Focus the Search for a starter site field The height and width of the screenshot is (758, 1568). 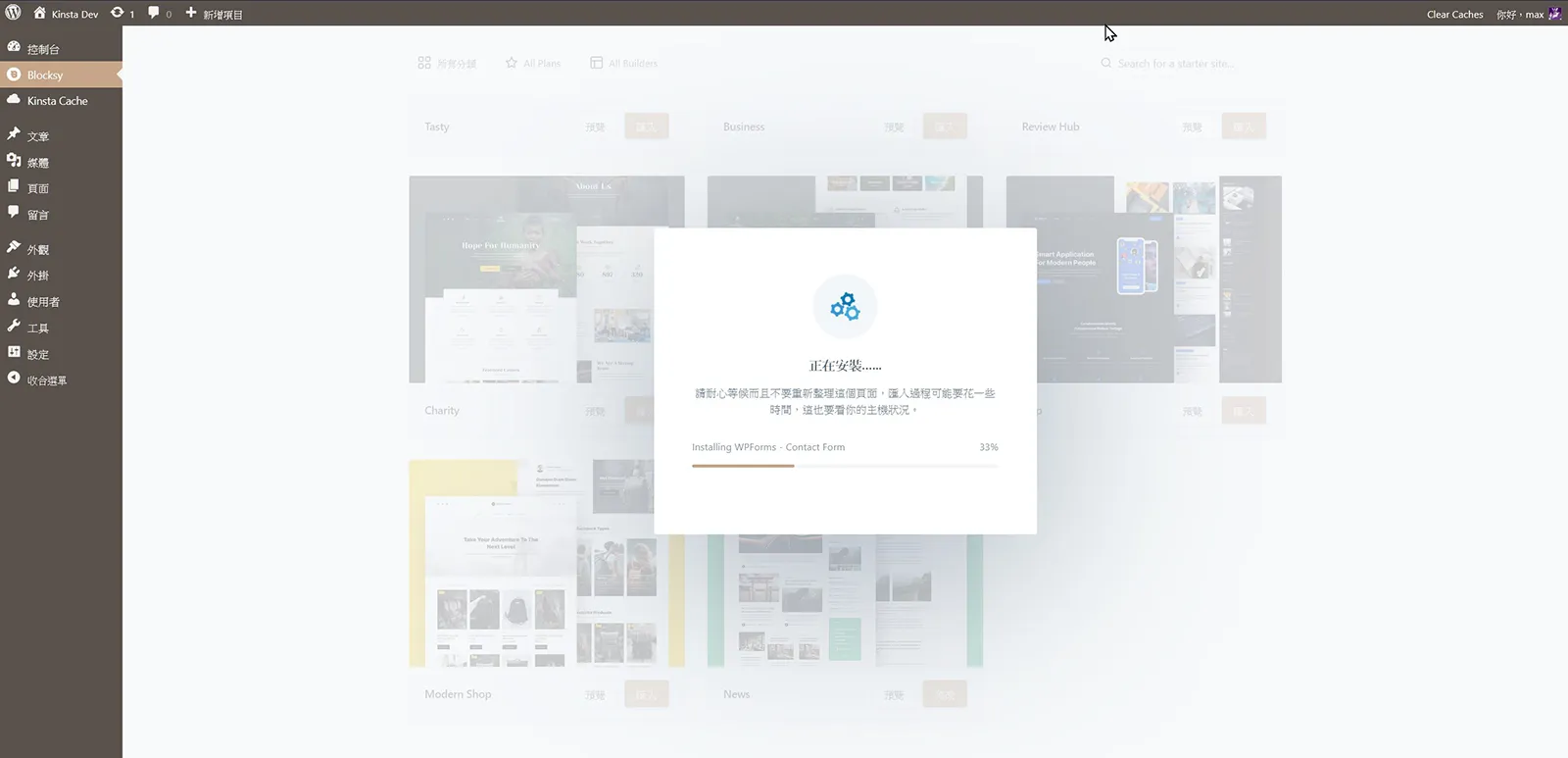point(1176,63)
